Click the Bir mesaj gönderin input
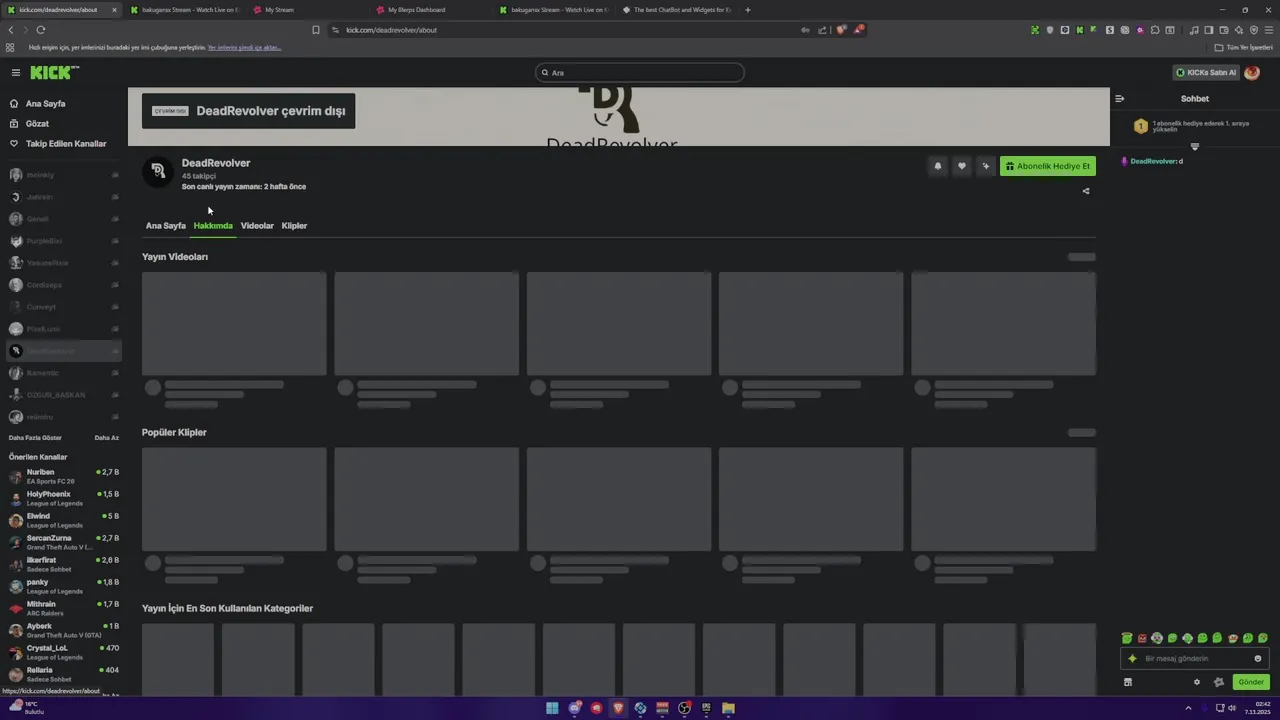The image size is (1280, 720). [1195, 658]
